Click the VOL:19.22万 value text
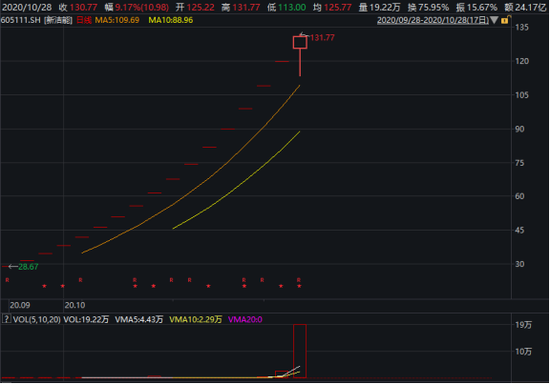This screenshot has height=384, width=550. point(86,319)
